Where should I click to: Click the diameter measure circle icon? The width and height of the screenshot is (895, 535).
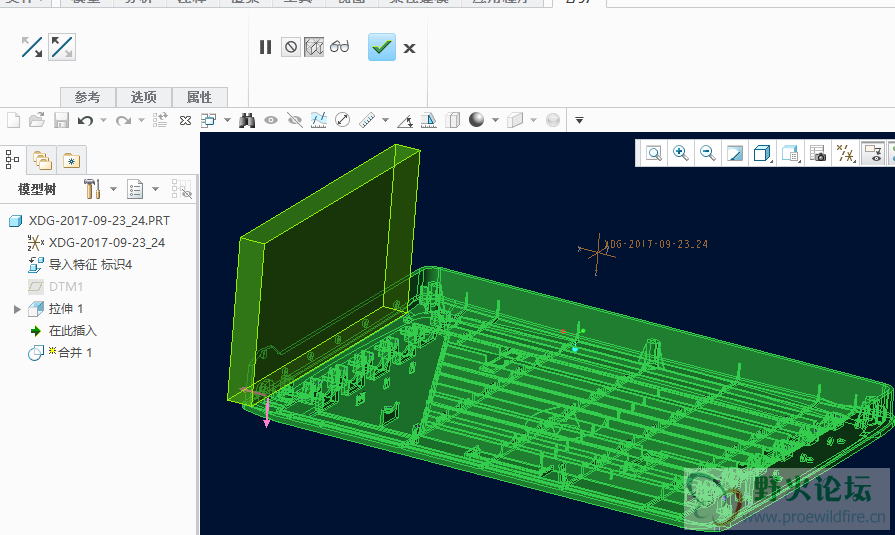[x=342, y=120]
